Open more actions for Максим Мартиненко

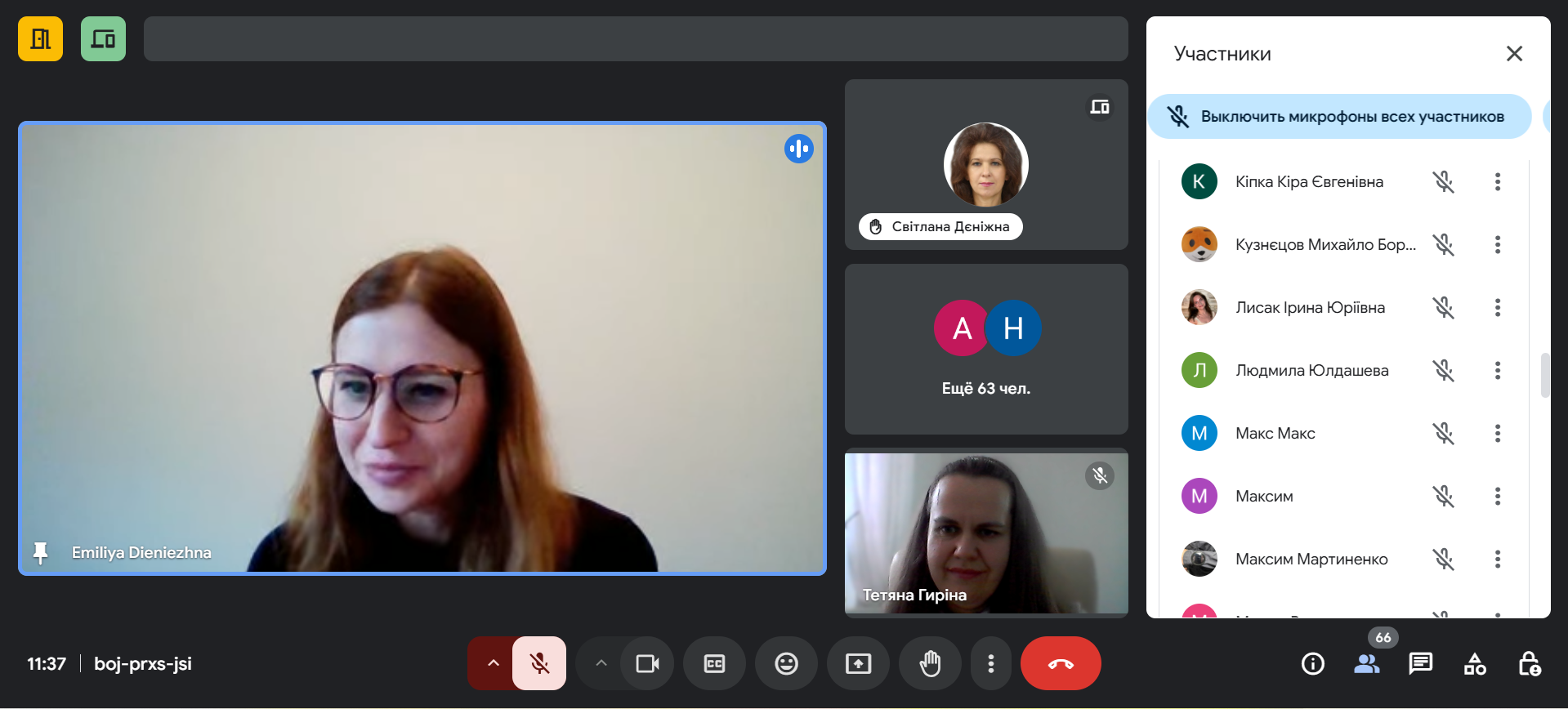pos(1497,559)
